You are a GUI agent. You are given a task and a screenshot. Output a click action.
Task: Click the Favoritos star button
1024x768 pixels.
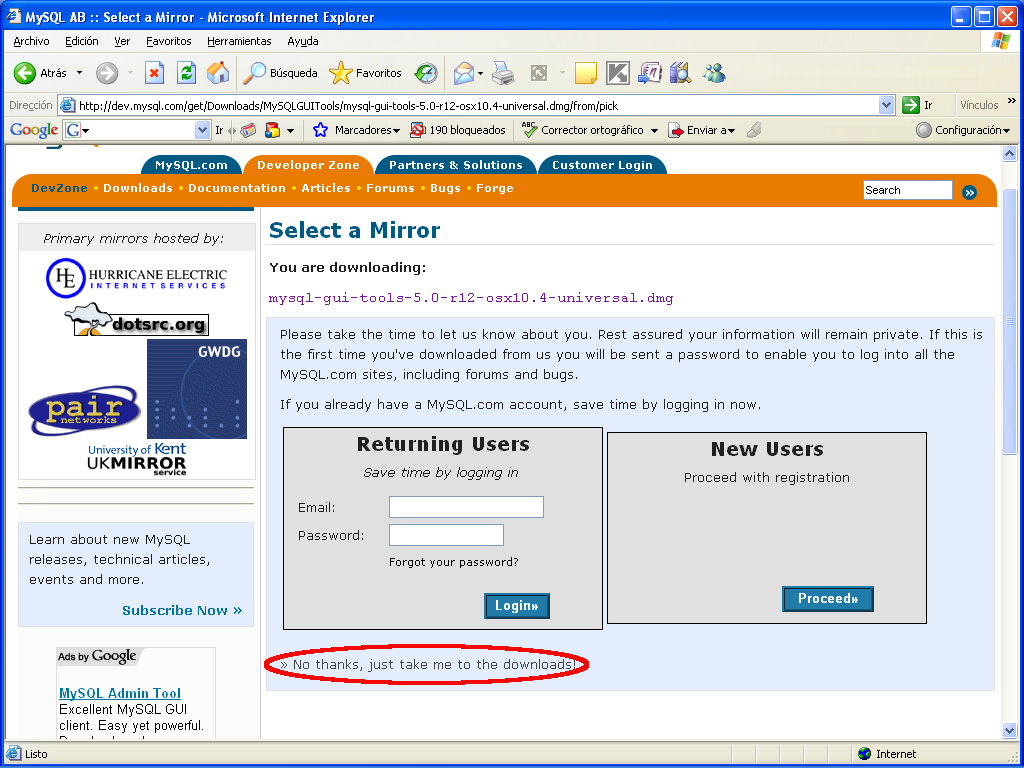pos(366,73)
